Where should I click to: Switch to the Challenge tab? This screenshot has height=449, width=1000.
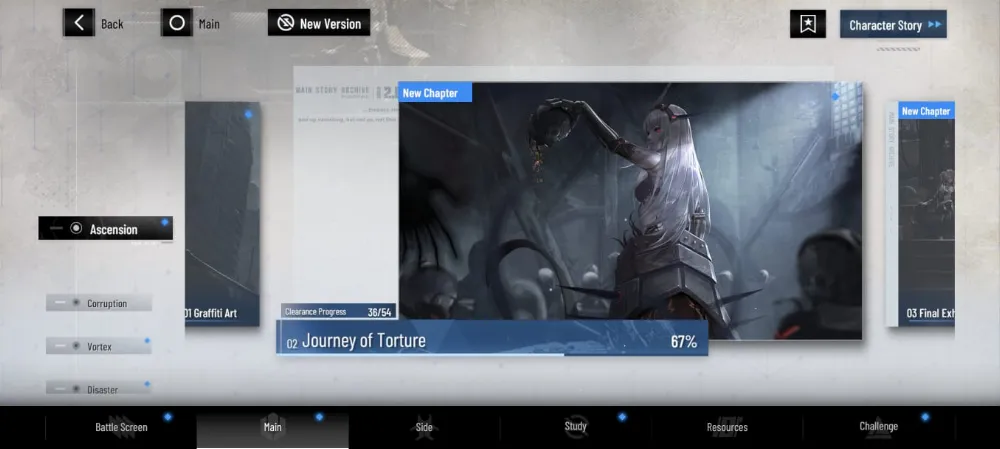[x=878, y=427]
